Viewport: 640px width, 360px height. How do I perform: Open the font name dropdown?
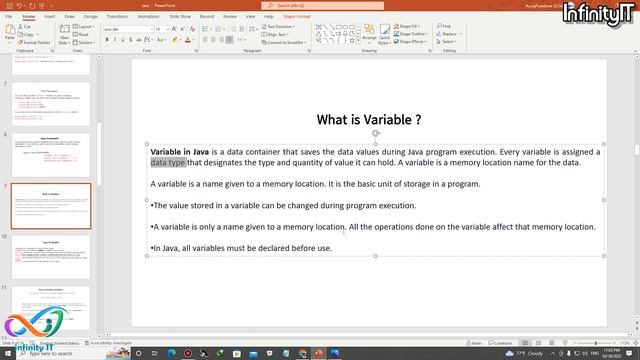(151, 29)
